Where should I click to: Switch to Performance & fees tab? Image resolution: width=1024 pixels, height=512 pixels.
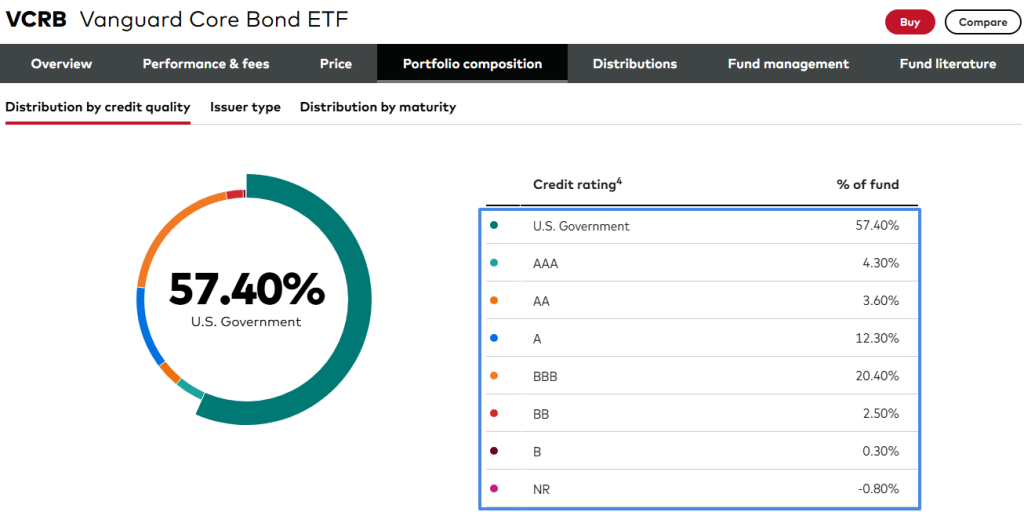tap(206, 64)
